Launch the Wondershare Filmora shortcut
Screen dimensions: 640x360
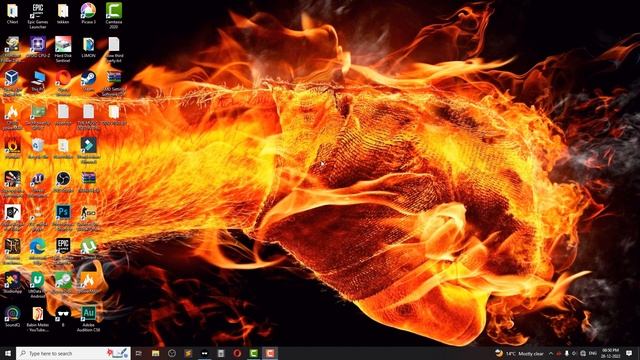(x=88, y=151)
